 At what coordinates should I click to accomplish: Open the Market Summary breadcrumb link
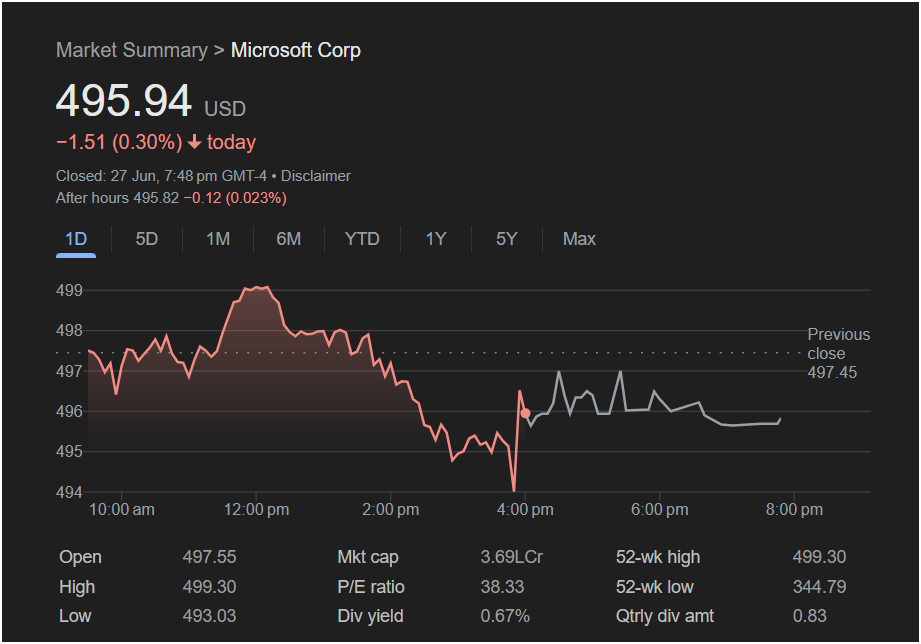(x=132, y=51)
